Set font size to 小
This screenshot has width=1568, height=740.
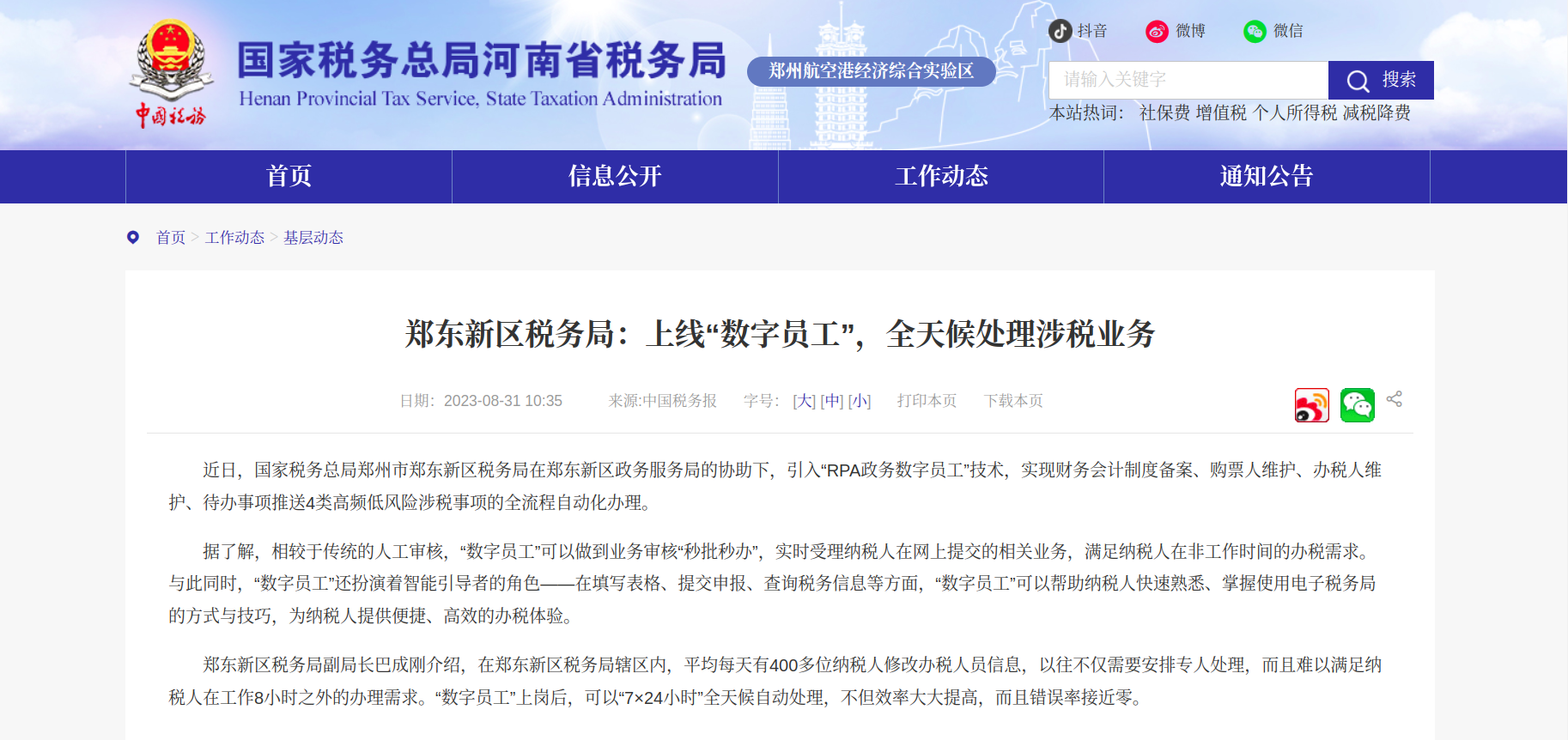coord(860,401)
